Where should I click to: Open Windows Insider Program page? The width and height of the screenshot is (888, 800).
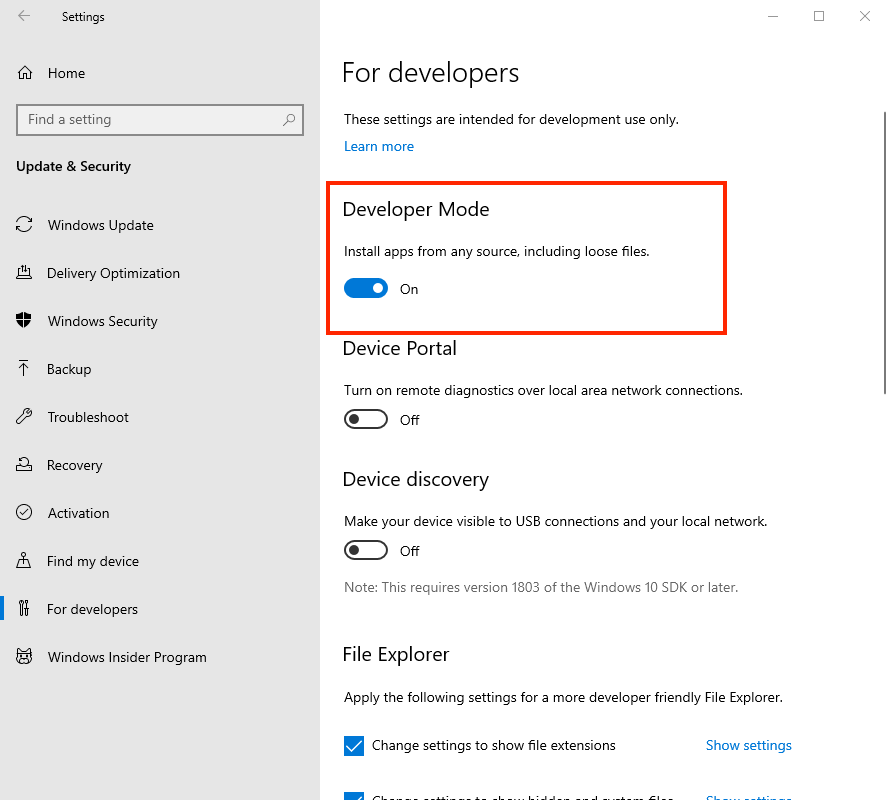pyautogui.click(x=127, y=657)
